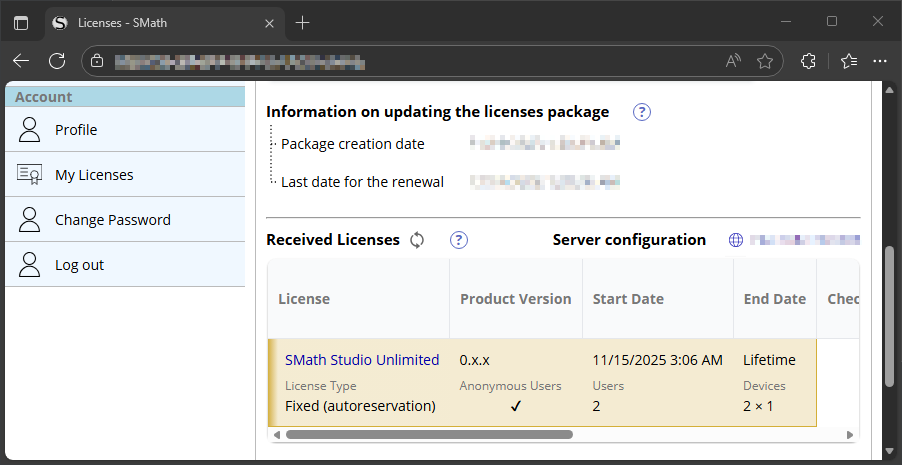Click the Received Licenses heading

[x=332, y=239]
